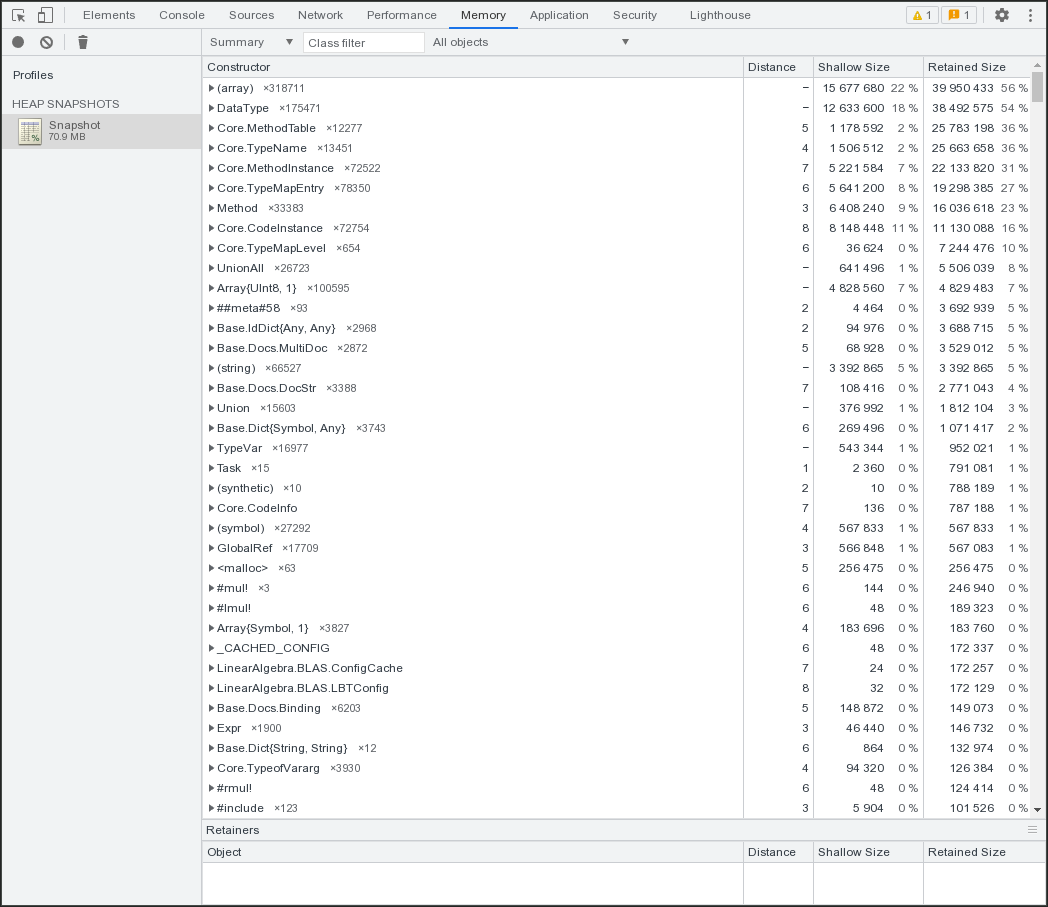Clear all profiles using the block icon
Screen dimensions: 1048x907
45,42
